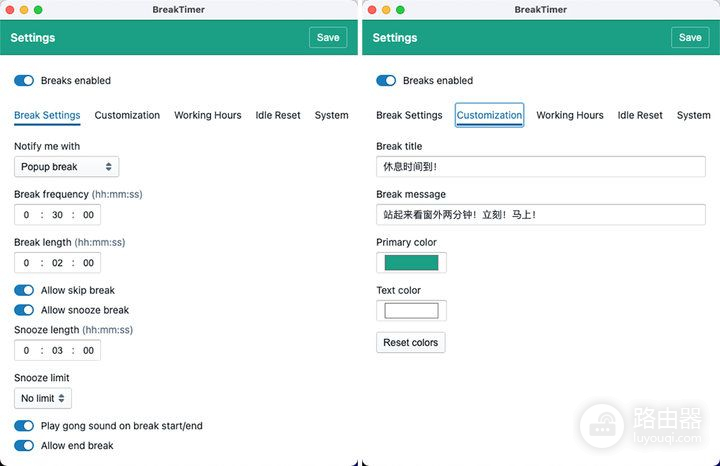Open the Popup break notify dropdown
The image size is (720, 466).
pyautogui.click(x=67, y=167)
